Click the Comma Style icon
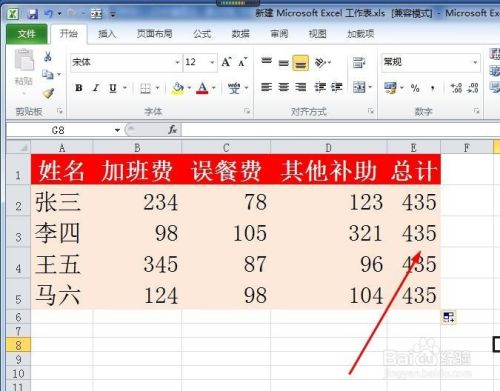This screenshot has width=500, height=391. point(433,89)
